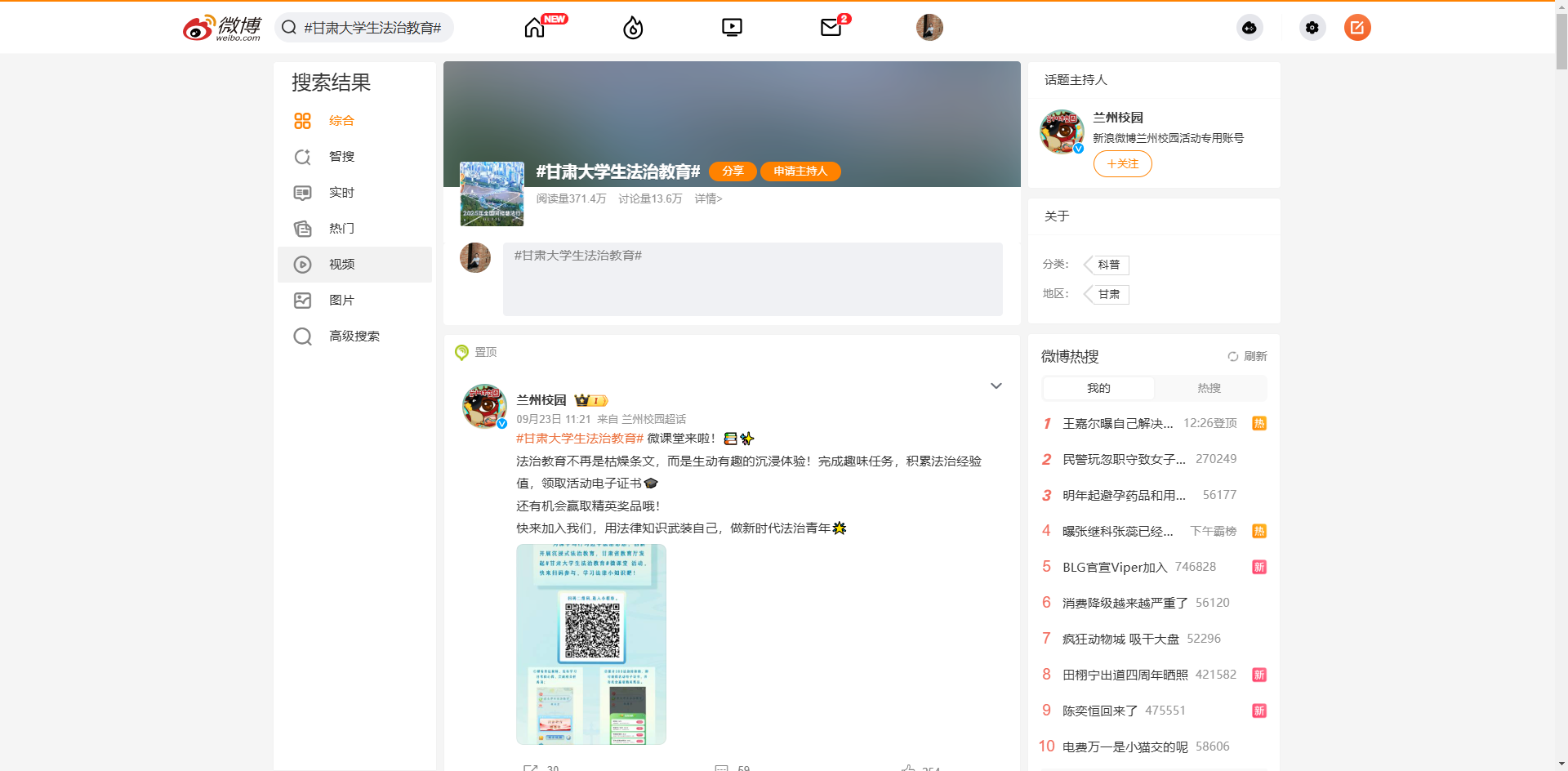Switch to 图片 image search results
This screenshot has height=771, width=1568.
tap(341, 300)
